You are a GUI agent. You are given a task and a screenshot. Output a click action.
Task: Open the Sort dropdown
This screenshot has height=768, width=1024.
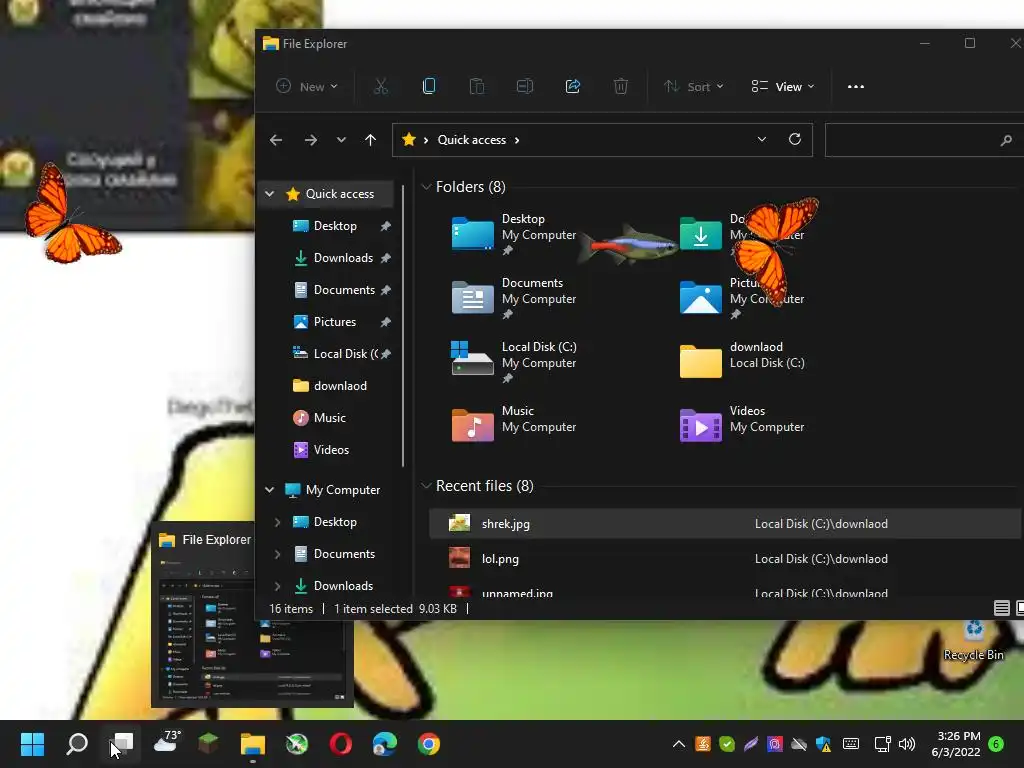(694, 86)
